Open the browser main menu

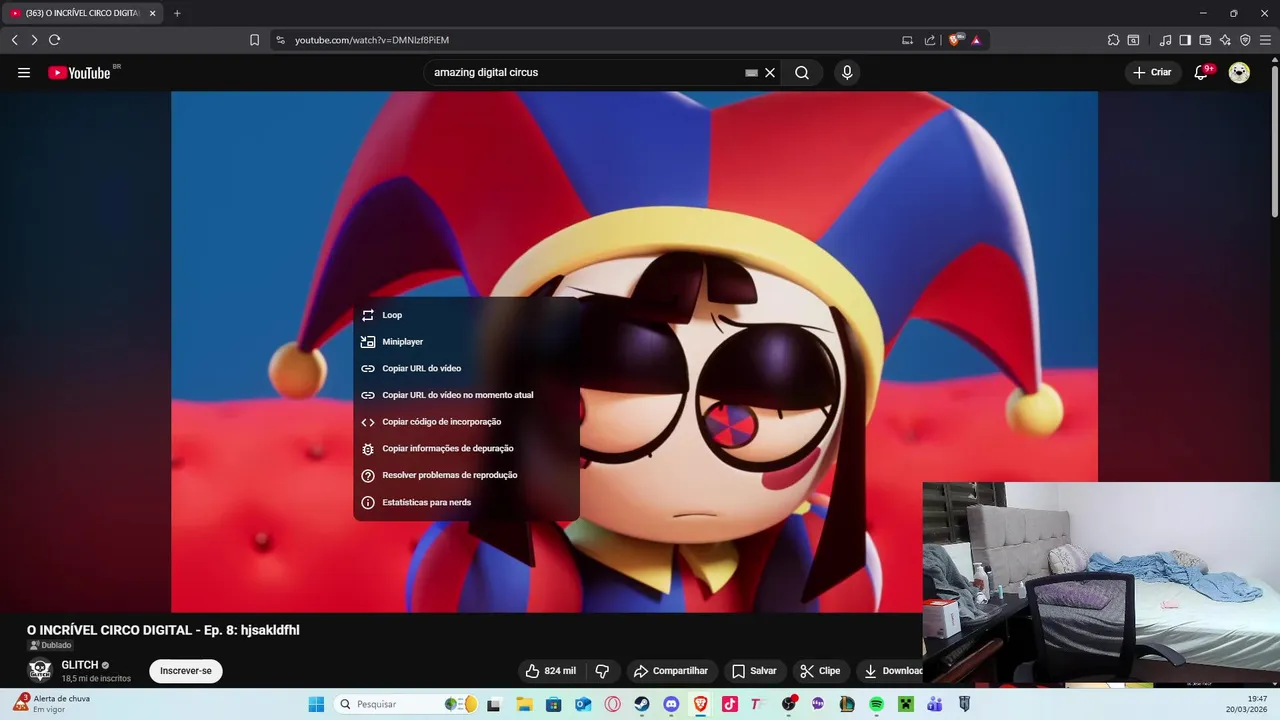[1265, 40]
